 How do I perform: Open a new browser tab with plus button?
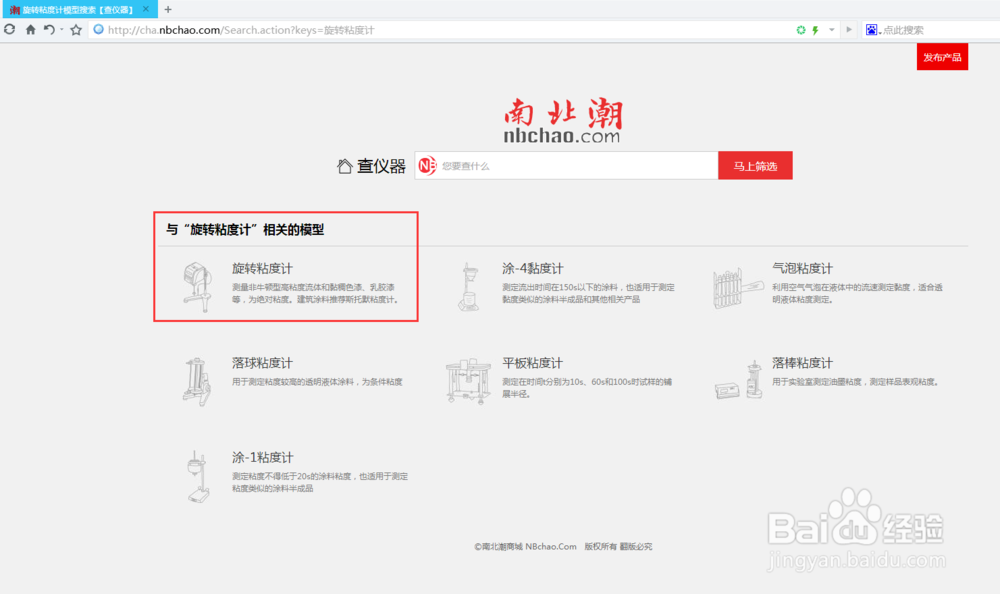coord(168,10)
